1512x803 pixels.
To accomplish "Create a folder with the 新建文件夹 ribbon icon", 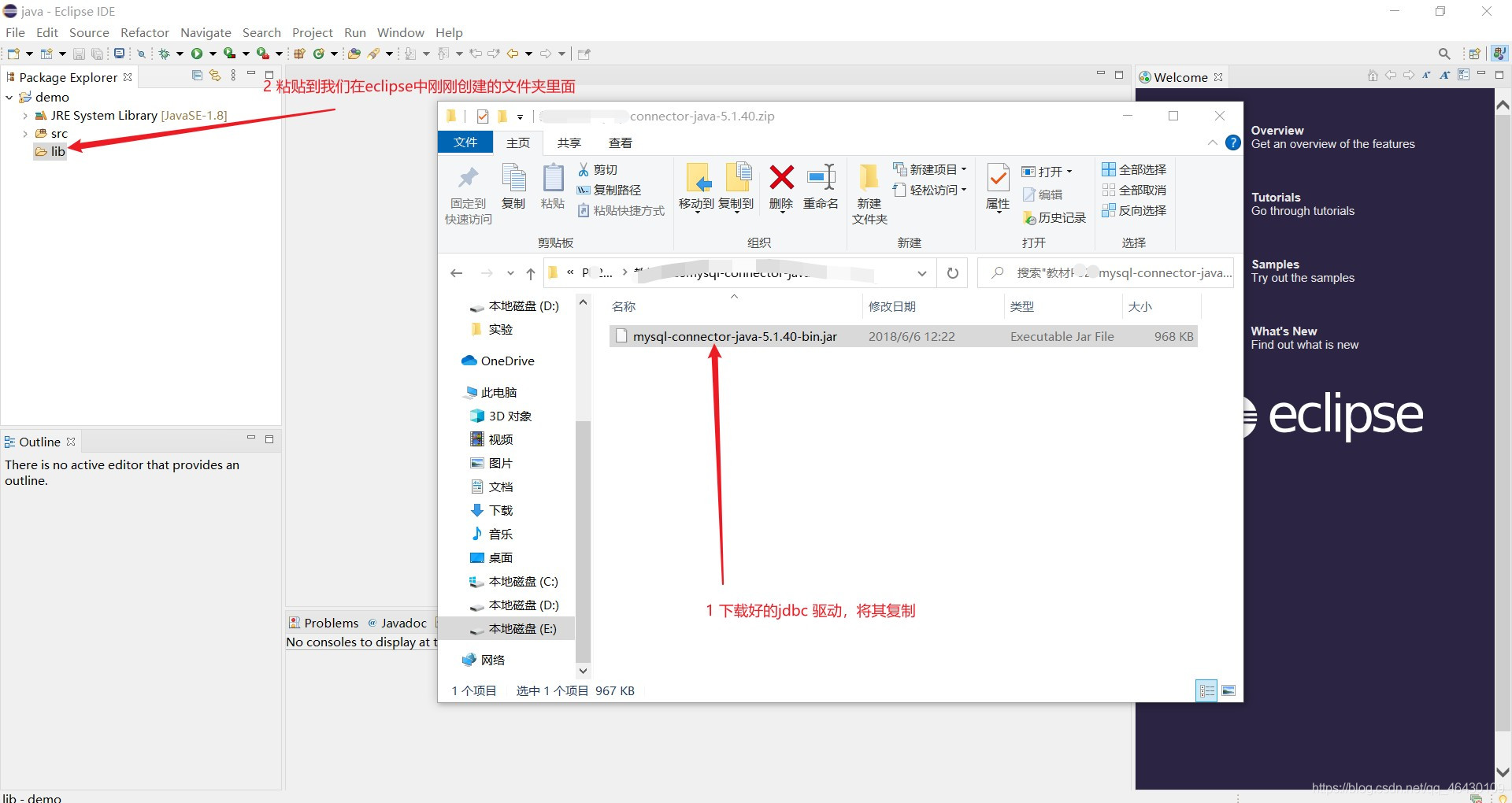I will click(x=869, y=193).
